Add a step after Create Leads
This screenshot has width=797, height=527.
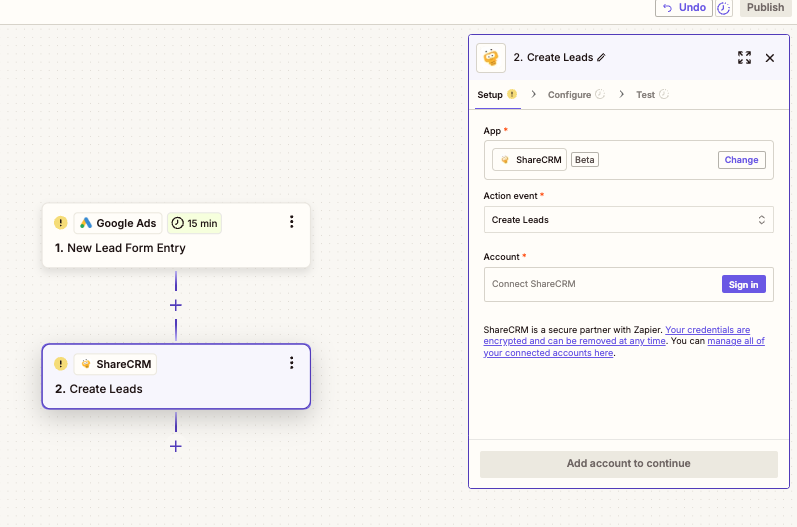click(x=176, y=446)
